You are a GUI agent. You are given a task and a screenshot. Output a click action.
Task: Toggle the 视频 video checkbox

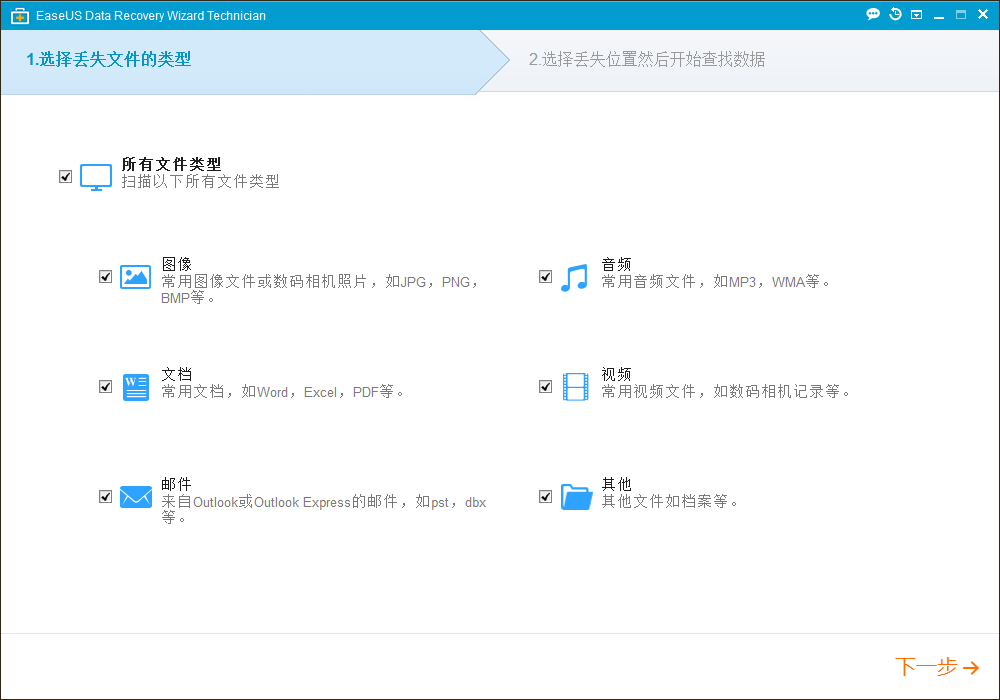click(x=546, y=387)
